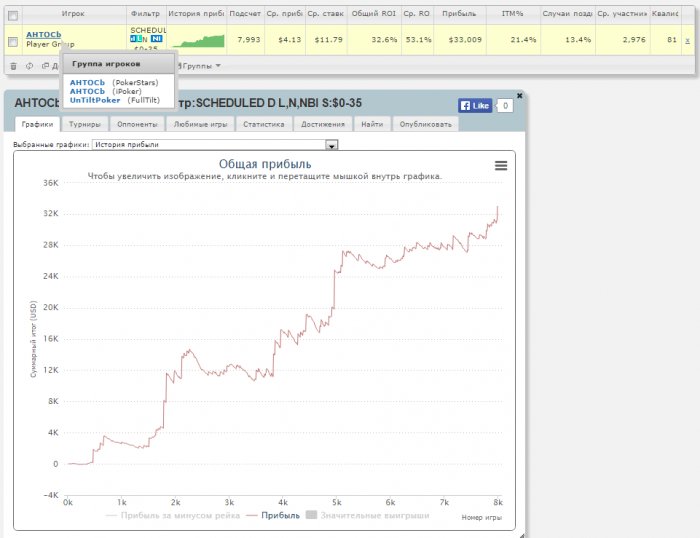
Task: Click the refresh icon in table toolbar
Action: (29, 66)
